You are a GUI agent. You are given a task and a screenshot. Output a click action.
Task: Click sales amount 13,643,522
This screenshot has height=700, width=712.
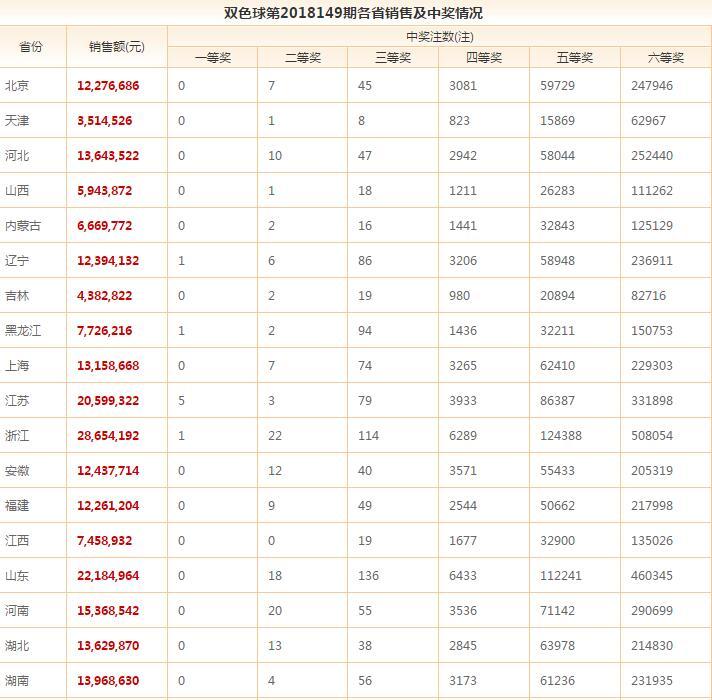tap(108, 156)
